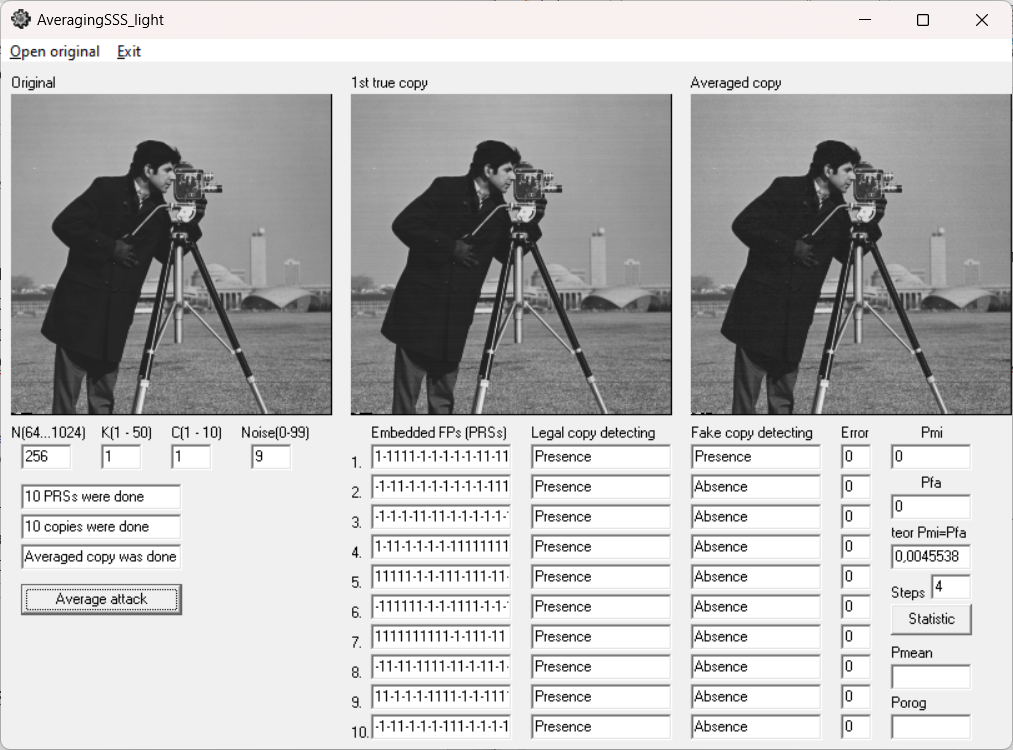
Task: Click Fake copy 'Absence' field in row 6
Action: [756, 607]
